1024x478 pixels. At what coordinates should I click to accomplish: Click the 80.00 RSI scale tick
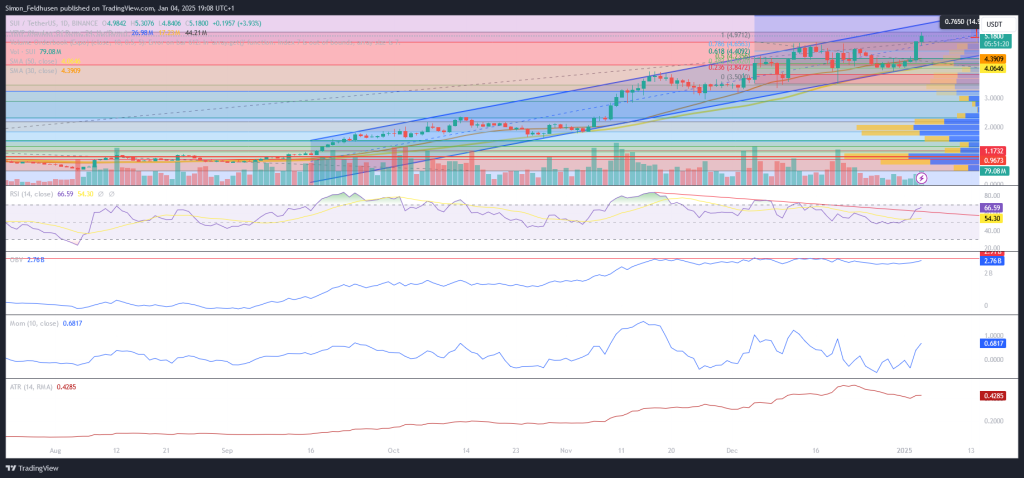tap(994, 195)
